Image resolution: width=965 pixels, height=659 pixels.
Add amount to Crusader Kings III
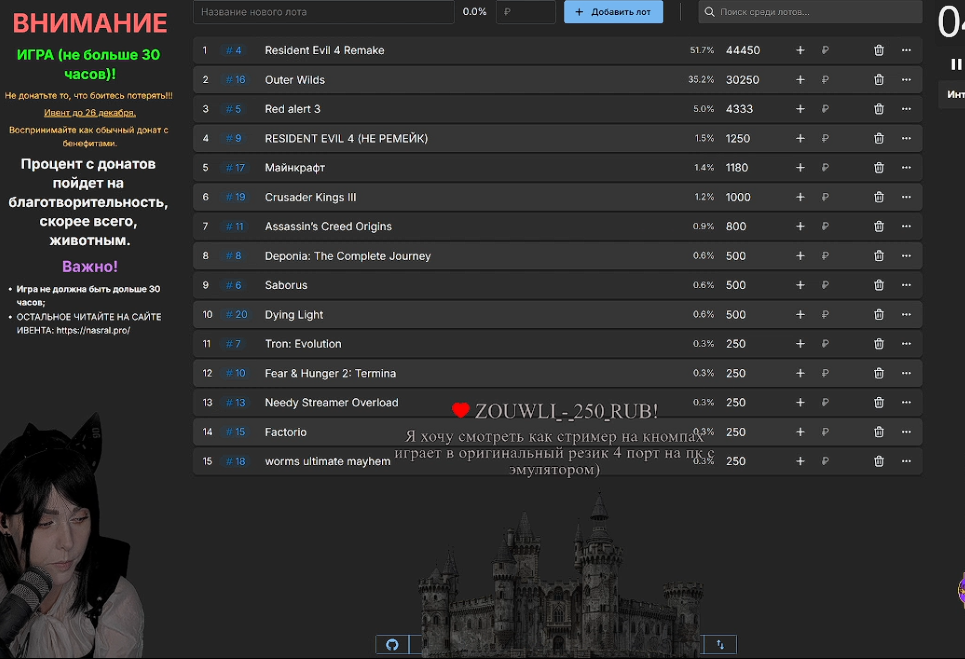[x=800, y=198]
